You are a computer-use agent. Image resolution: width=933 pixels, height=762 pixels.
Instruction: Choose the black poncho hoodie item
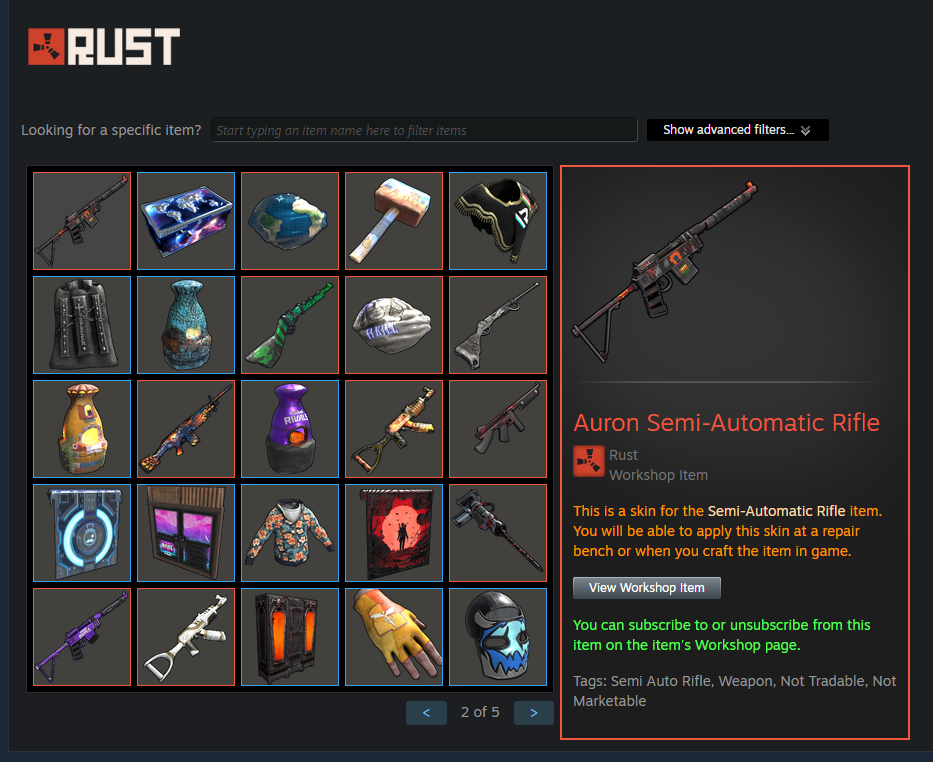[498, 221]
